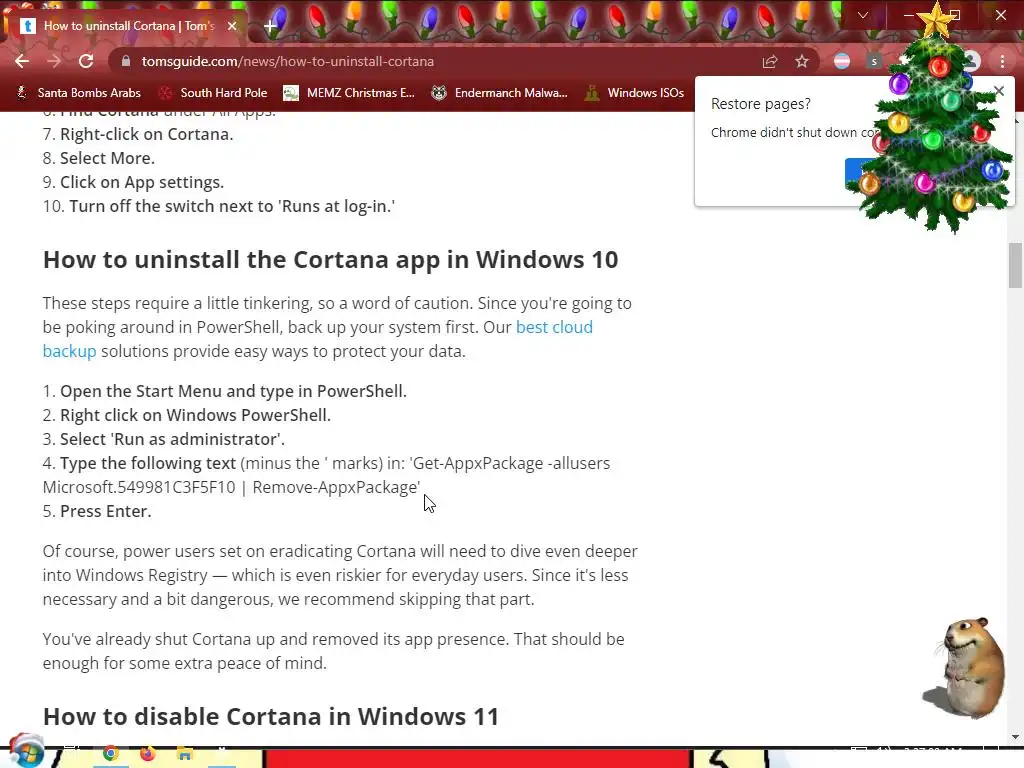Click the vertical scrollbar thumb
Image resolution: width=1024 pixels, height=768 pixels.
tap(1015, 265)
